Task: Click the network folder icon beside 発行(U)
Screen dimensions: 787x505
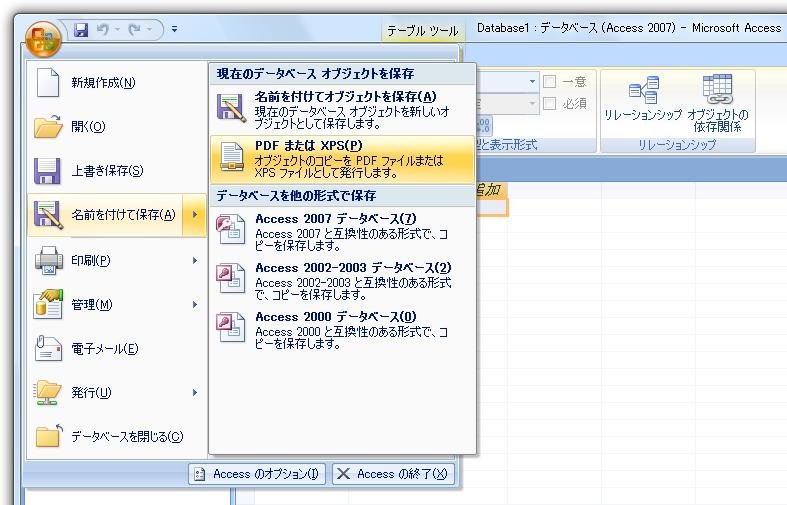Action: pyautogui.click(x=48, y=393)
